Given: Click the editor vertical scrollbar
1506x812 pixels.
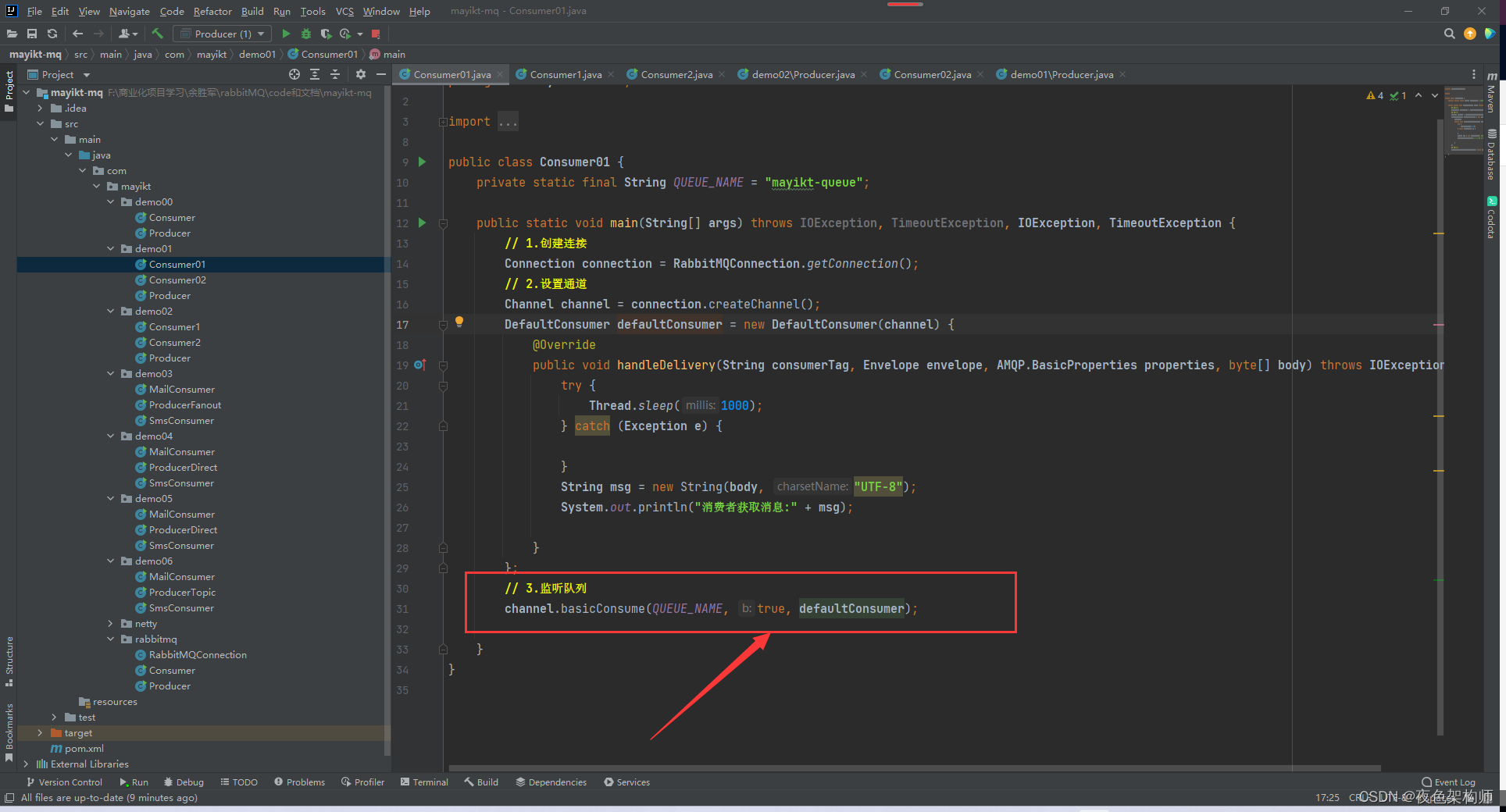Looking at the screenshot, I should click(1440, 426).
